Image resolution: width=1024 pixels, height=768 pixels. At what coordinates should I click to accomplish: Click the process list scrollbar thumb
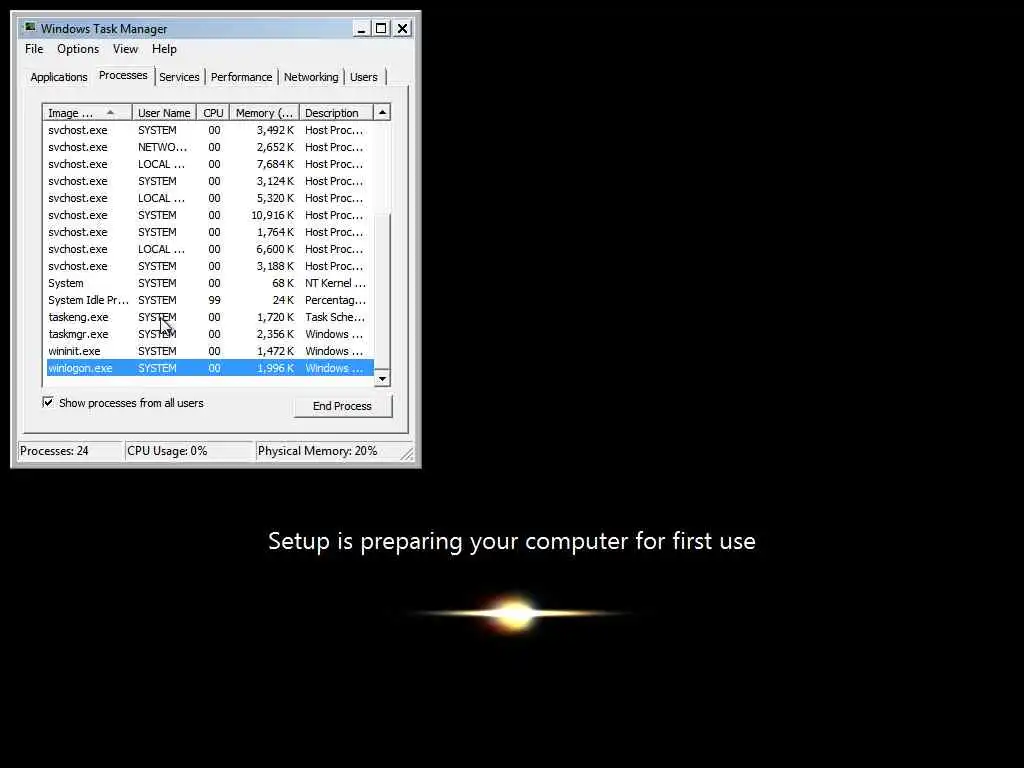(x=382, y=291)
